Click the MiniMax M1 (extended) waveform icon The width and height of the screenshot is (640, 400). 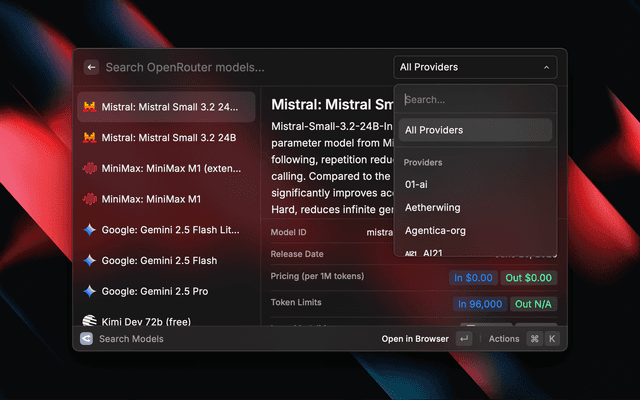click(x=90, y=168)
